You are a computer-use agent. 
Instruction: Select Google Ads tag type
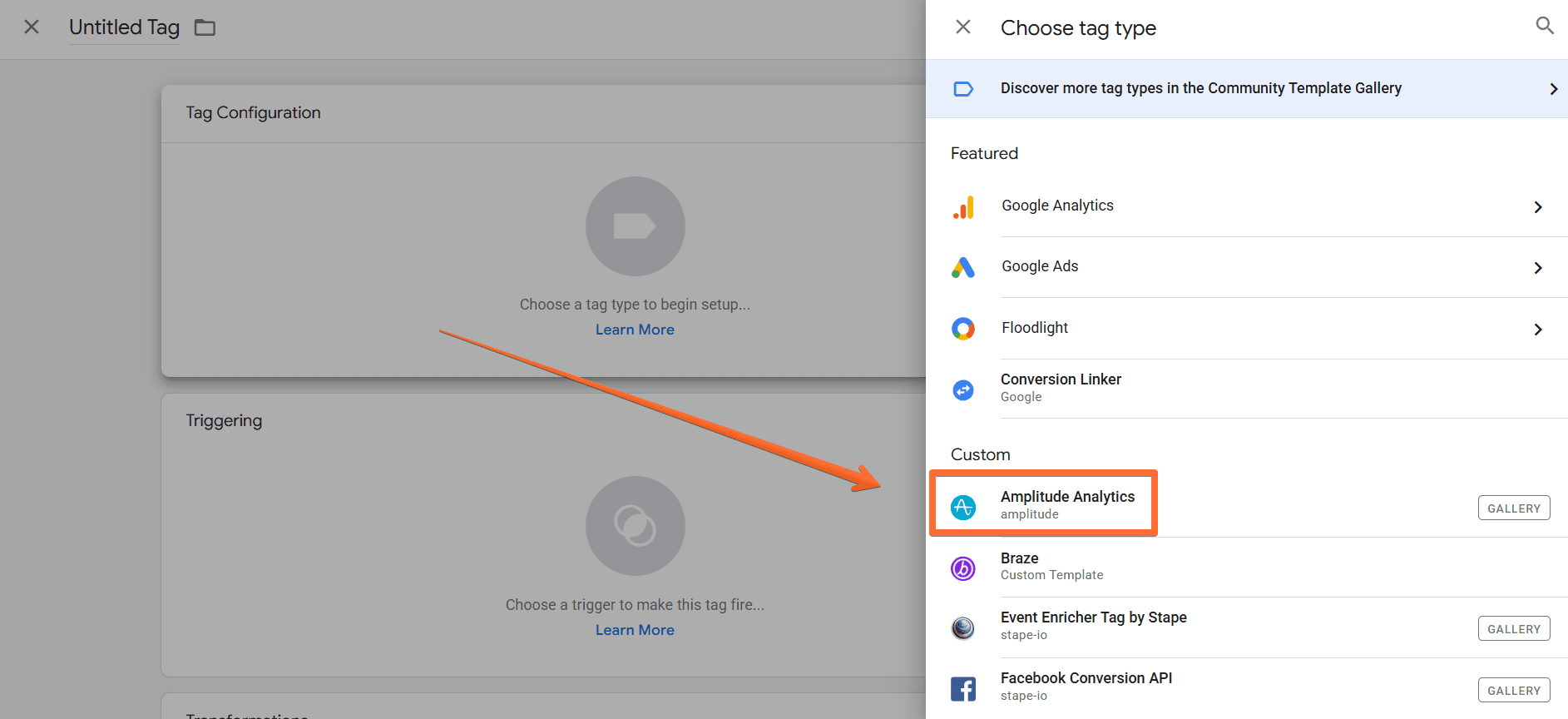tap(1247, 267)
